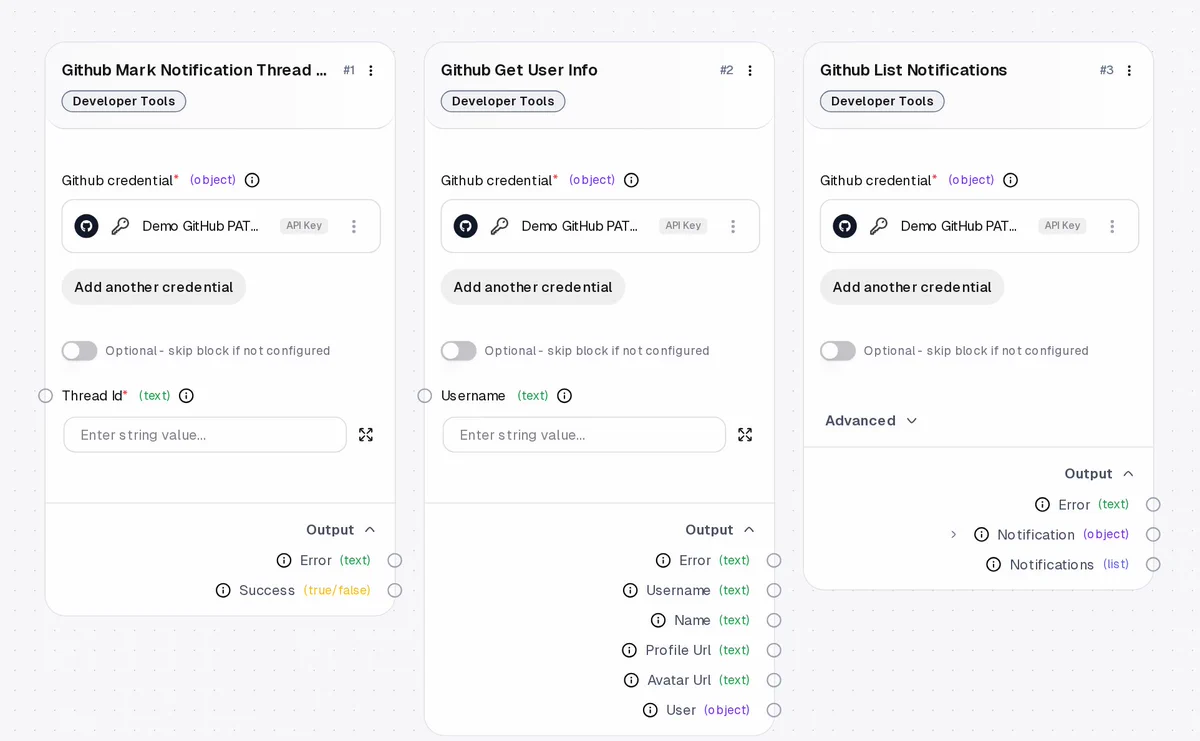Focus the Thread Id string input field

click(x=205, y=435)
